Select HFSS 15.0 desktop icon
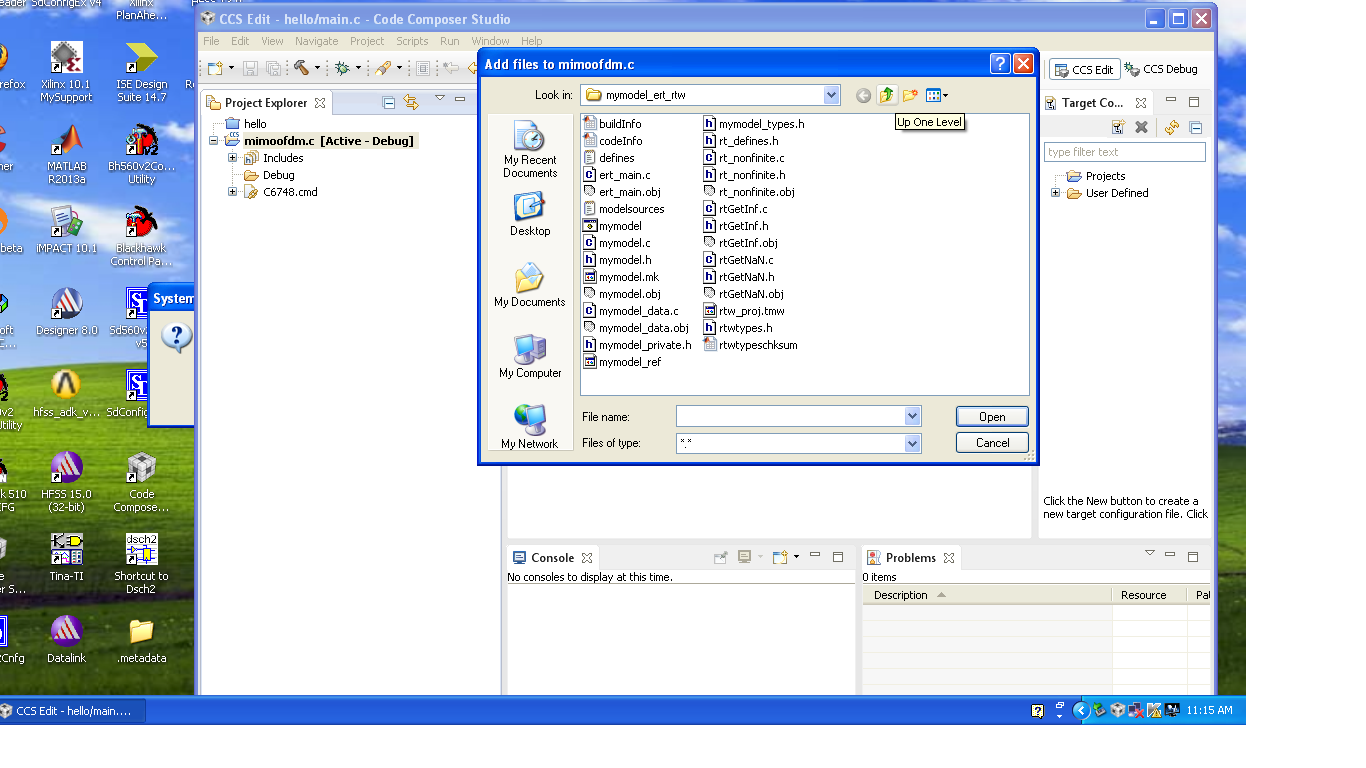Viewport: 1366px width, 768px height. pyautogui.click(x=67, y=482)
